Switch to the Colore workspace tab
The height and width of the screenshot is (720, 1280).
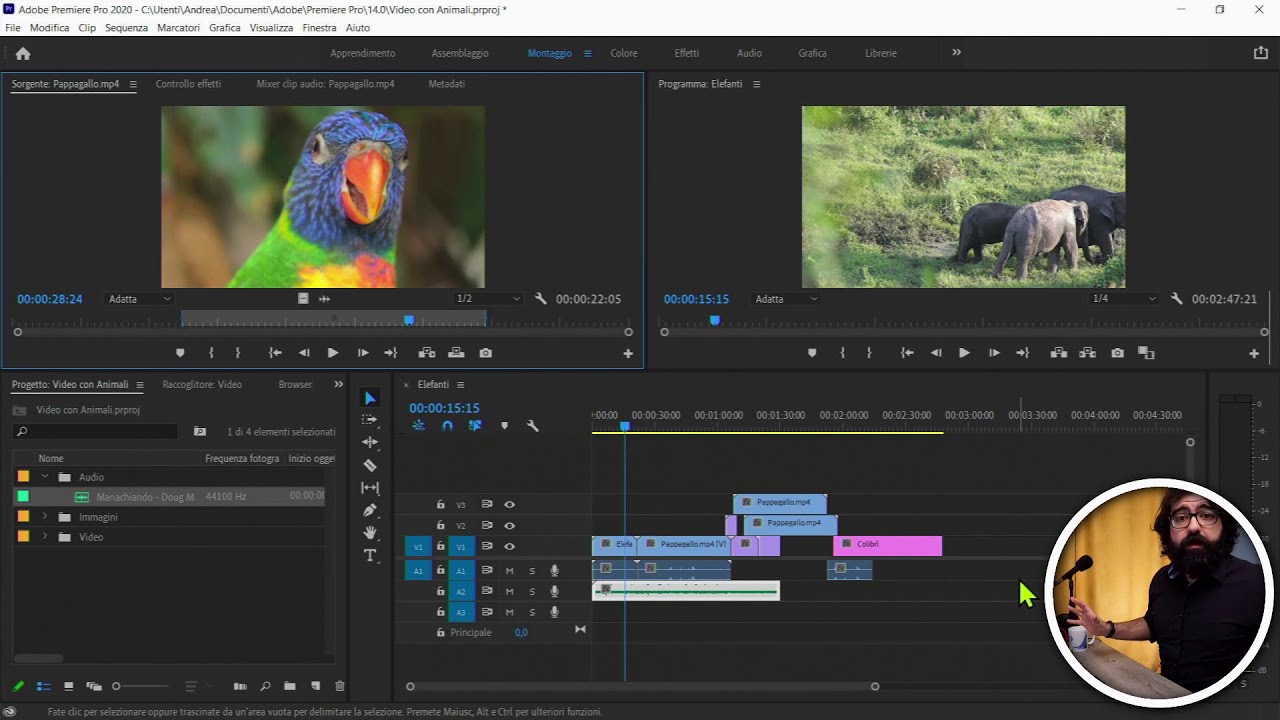[623, 53]
